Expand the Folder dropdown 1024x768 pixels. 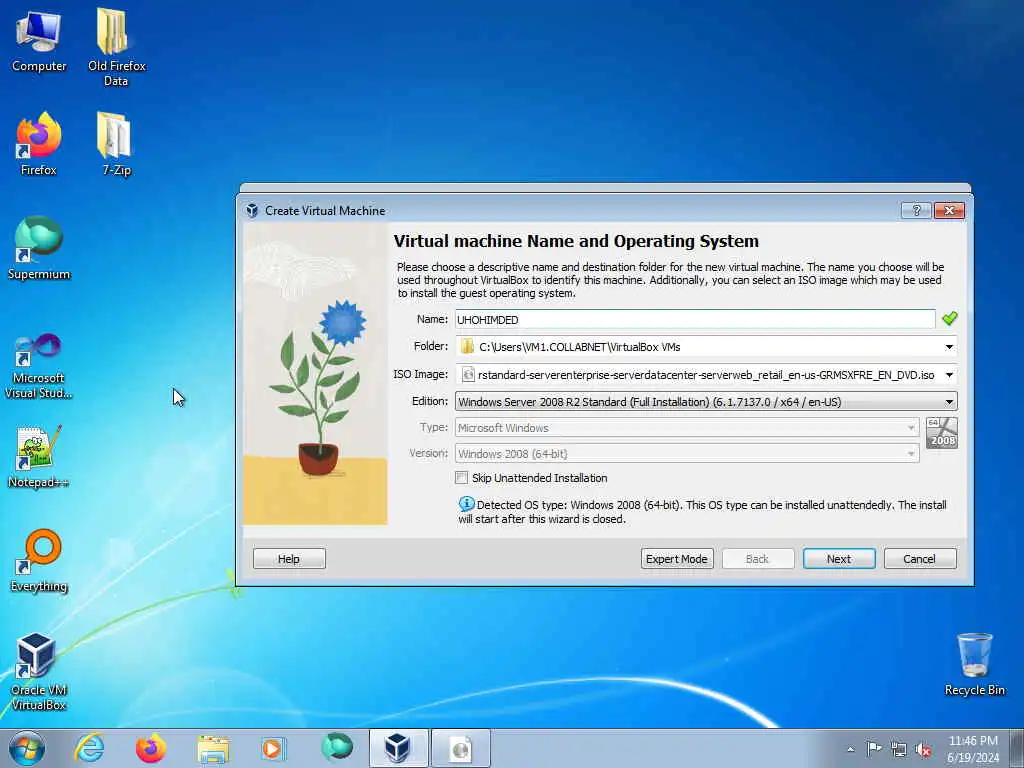coord(949,347)
